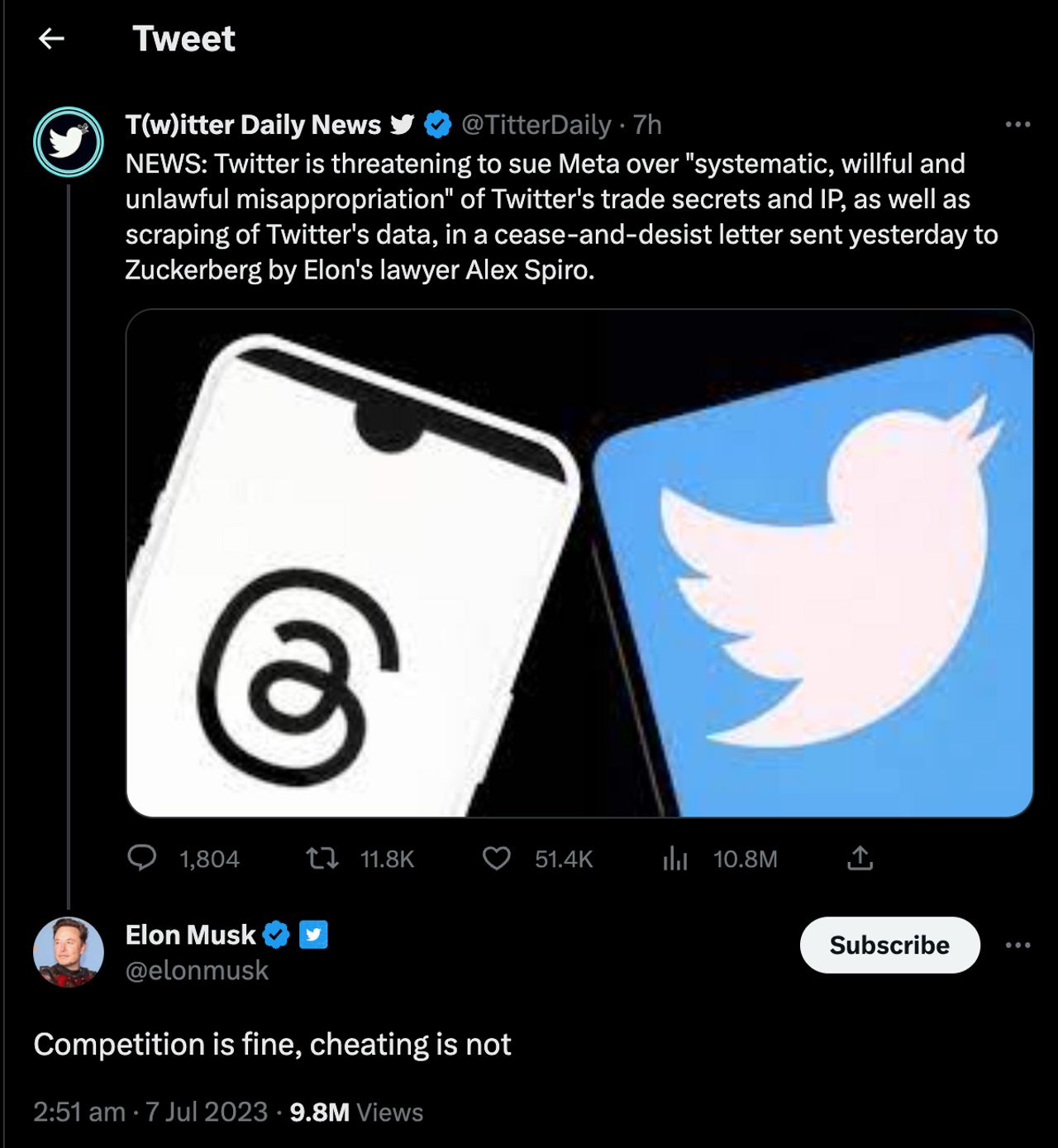Click the blue verified badge next to TitterDaily
The image size is (1058, 1148).
(x=438, y=125)
